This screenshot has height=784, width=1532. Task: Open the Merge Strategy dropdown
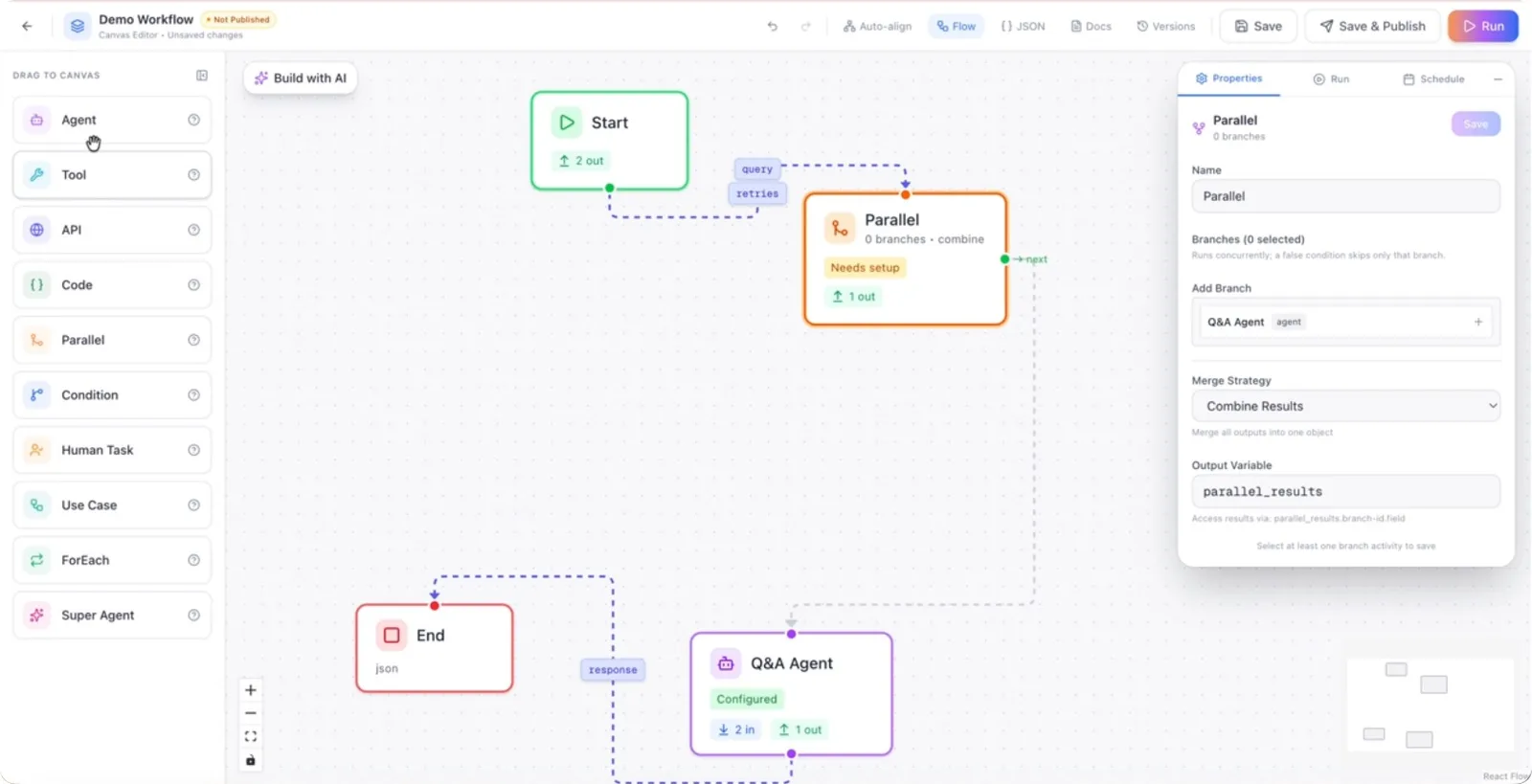tap(1345, 406)
